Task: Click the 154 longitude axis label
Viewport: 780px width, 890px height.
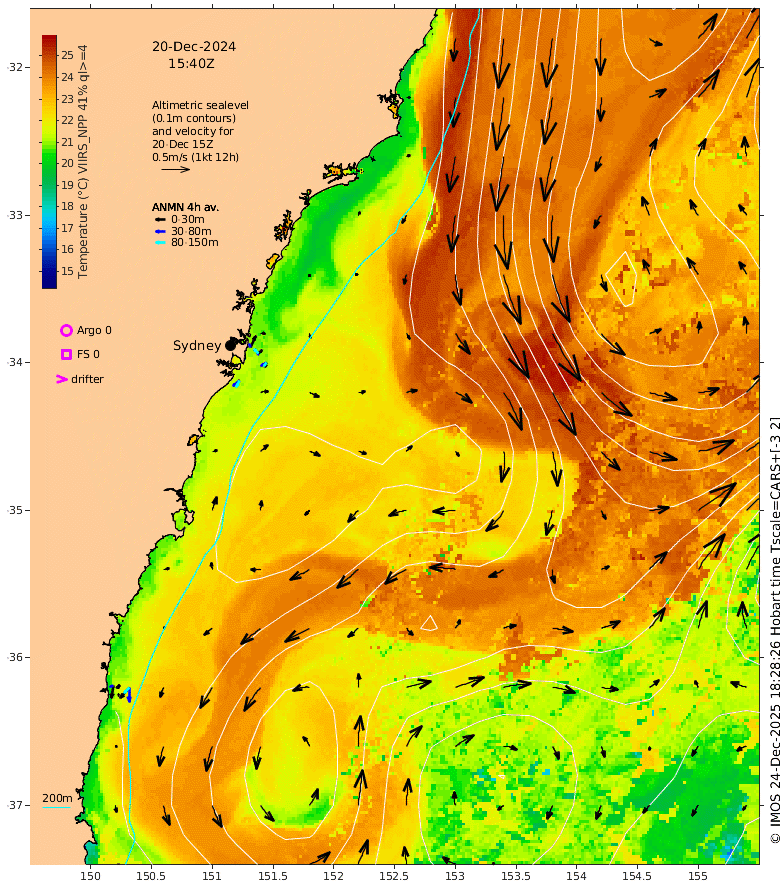Action: click(576, 876)
